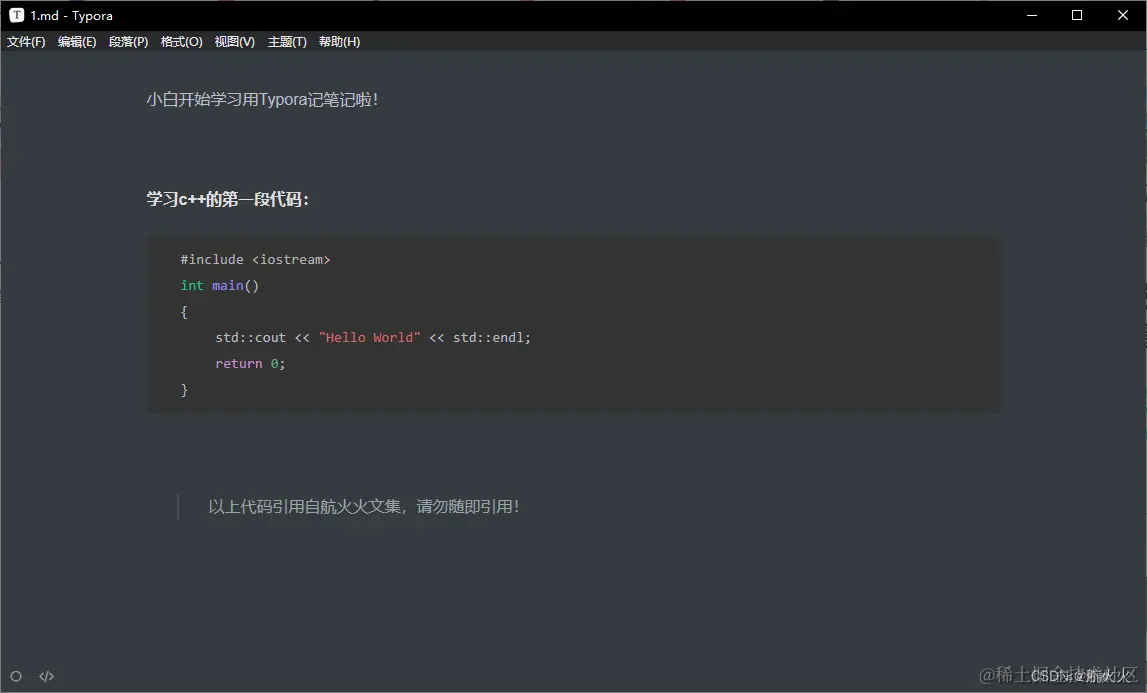Open the 视图(V) menu
Viewport: 1147px width, 693px height.
235,42
